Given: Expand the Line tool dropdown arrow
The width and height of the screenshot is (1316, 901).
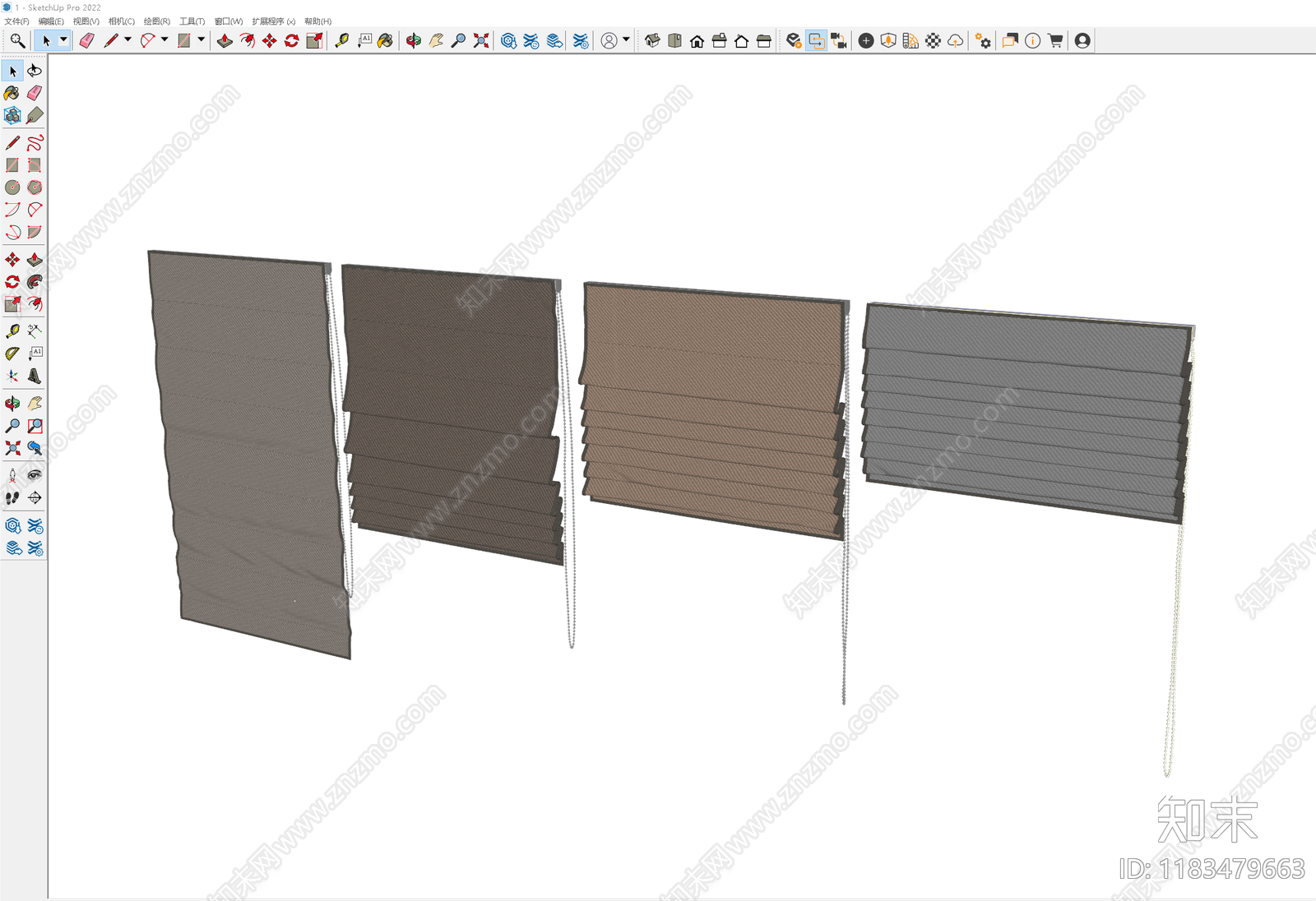Looking at the screenshot, I should point(127,39).
